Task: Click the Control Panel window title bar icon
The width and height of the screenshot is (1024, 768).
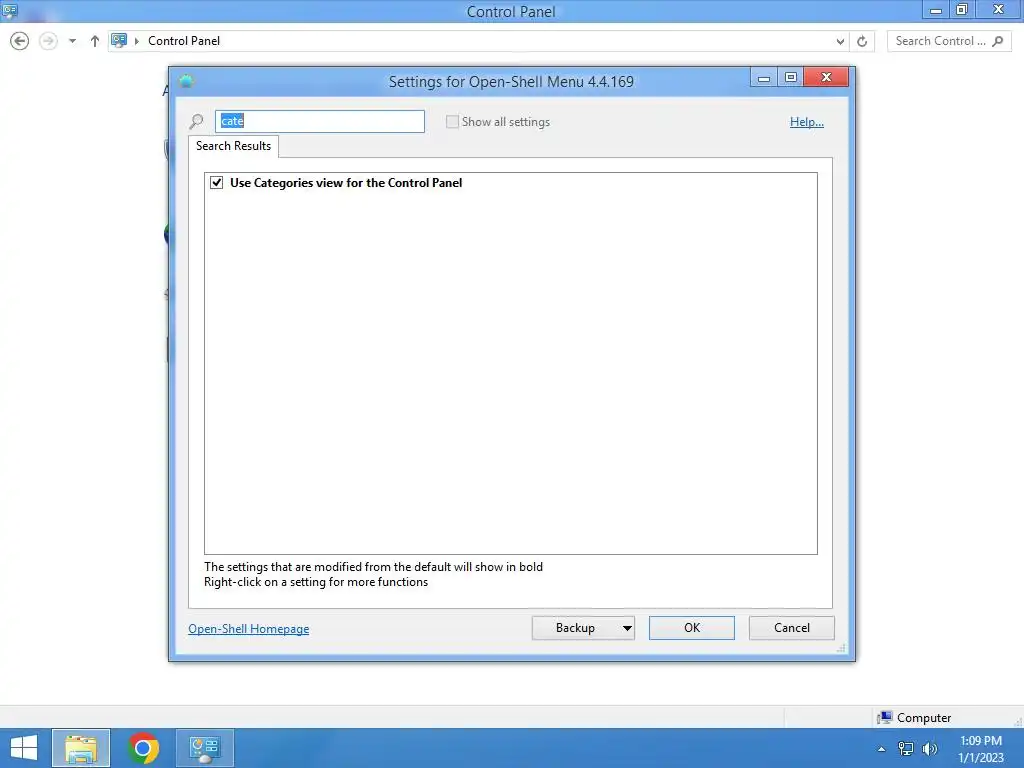Action: [10, 10]
